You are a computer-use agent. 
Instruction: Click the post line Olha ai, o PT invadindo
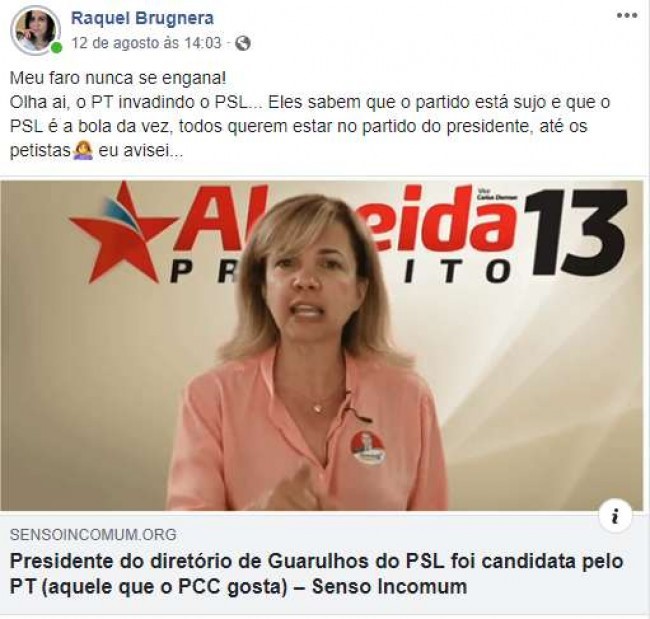(x=130, y=102)
